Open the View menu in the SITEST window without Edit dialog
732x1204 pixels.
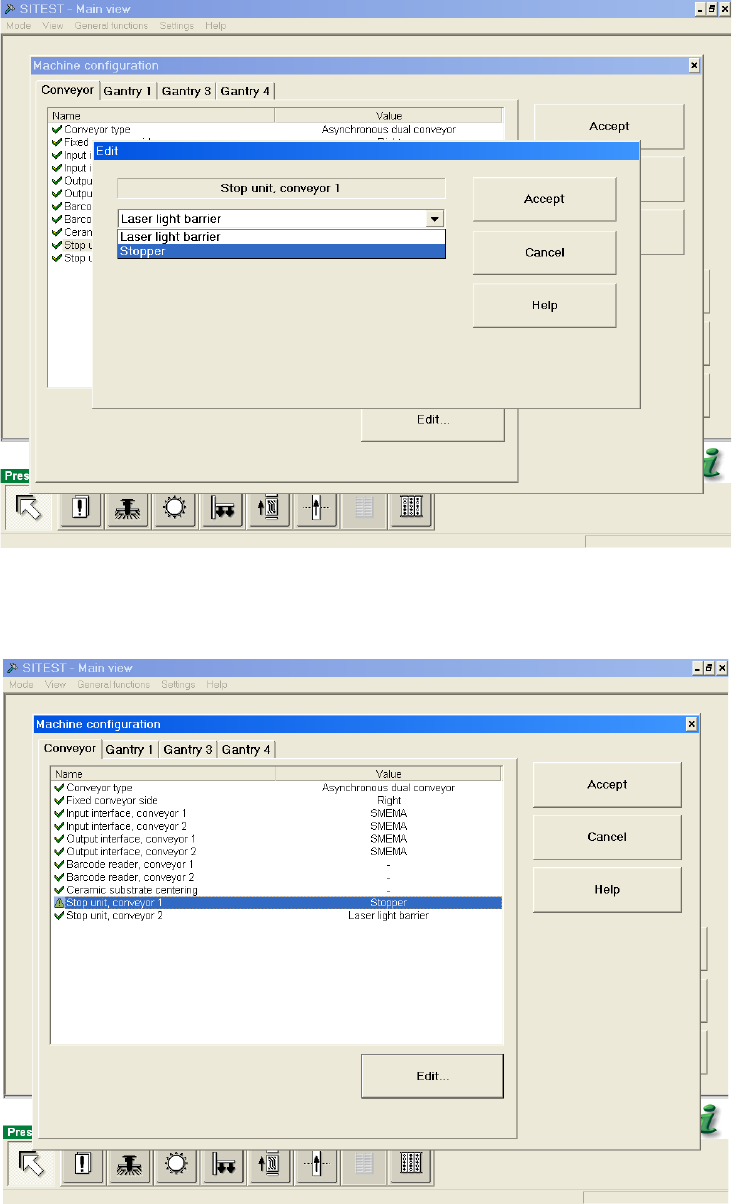55,684
